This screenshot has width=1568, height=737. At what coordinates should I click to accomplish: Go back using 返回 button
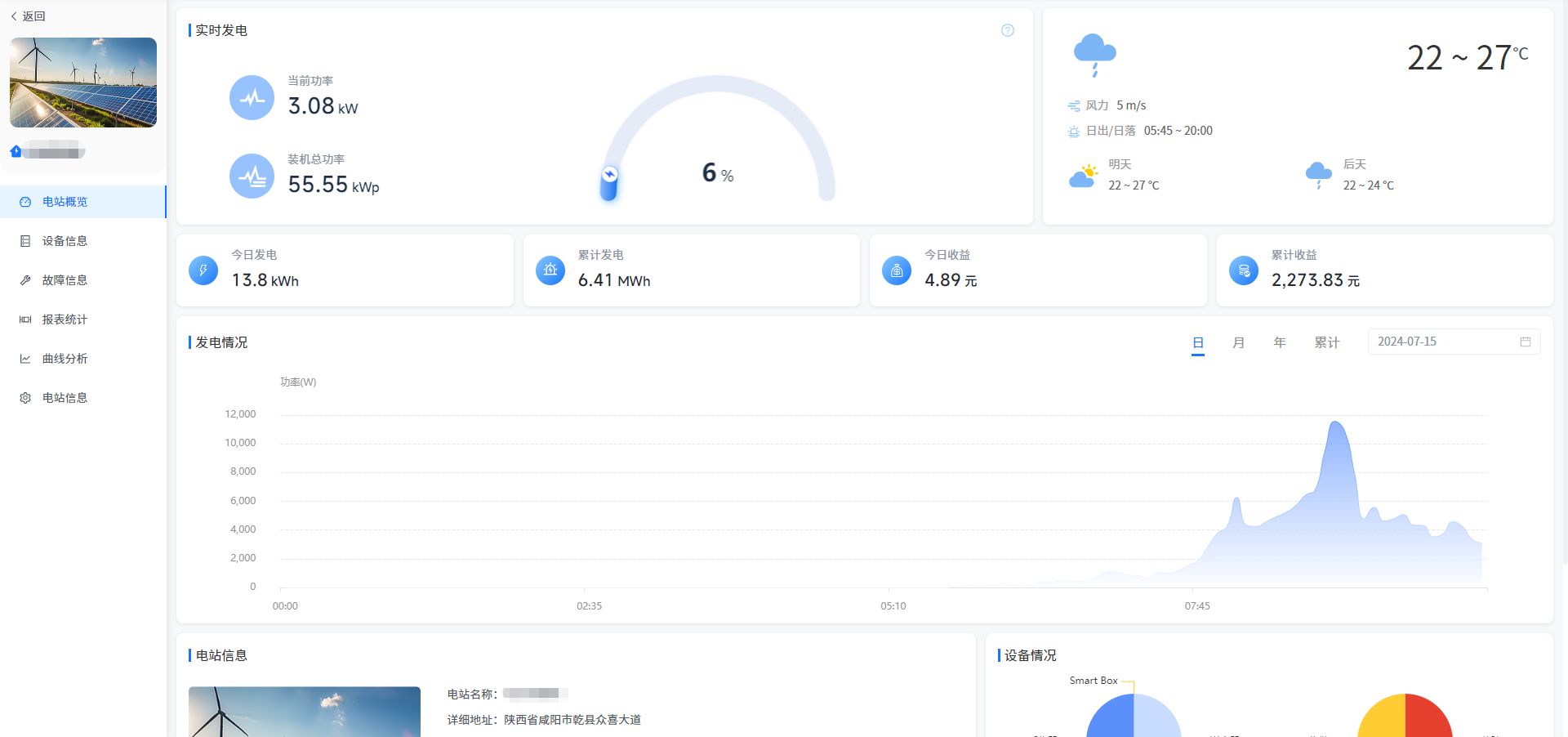29,16
